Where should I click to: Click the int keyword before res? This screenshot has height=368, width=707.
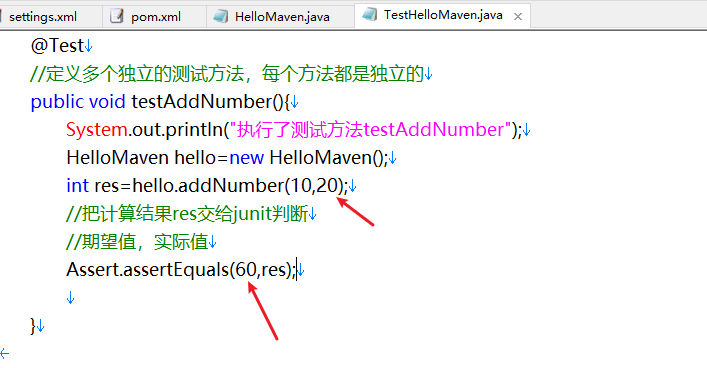click(78, 186)
